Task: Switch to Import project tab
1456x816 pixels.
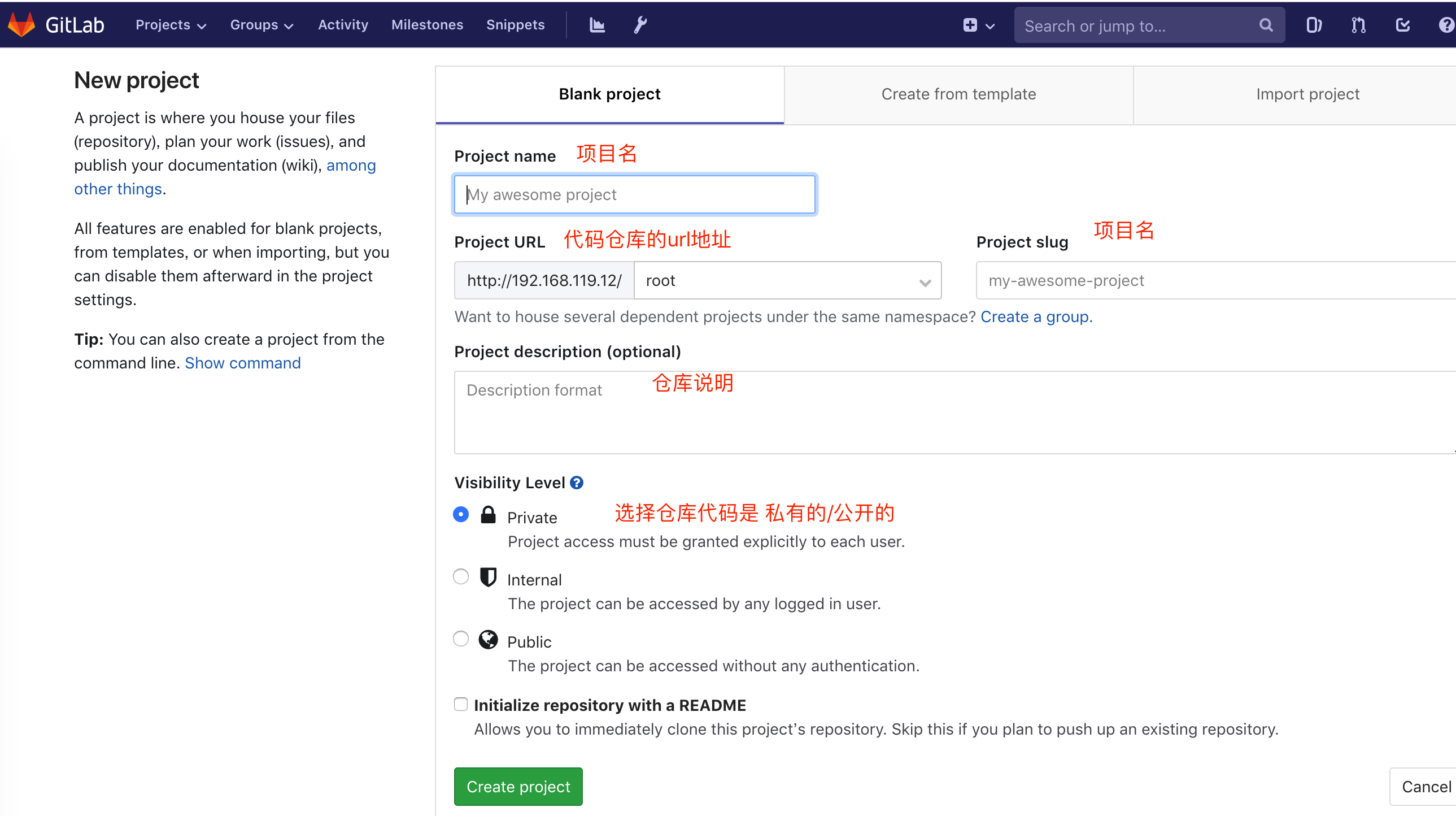Action: coord(1307,94)
